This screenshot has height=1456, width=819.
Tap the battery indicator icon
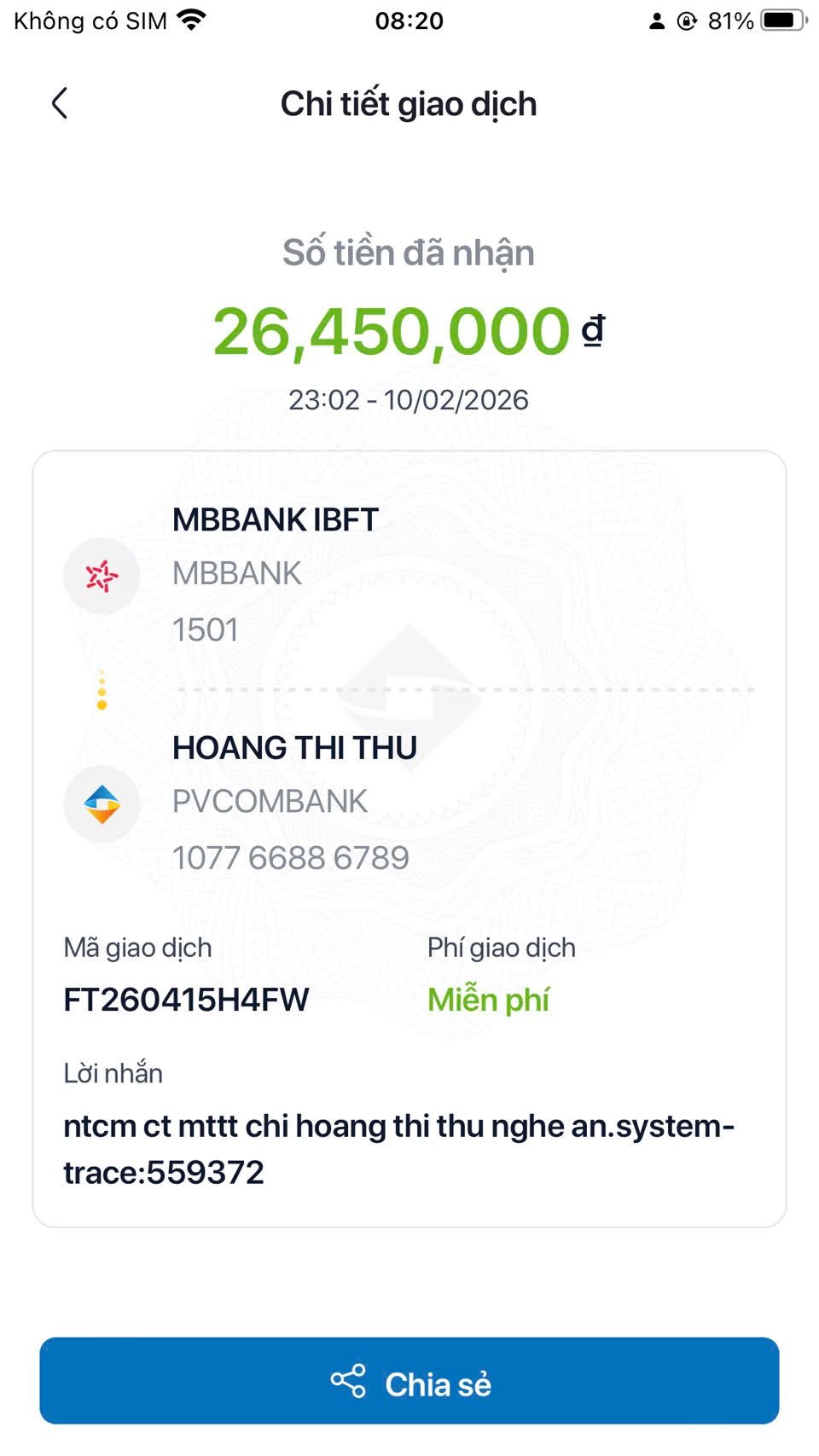(x=783, y=20)
